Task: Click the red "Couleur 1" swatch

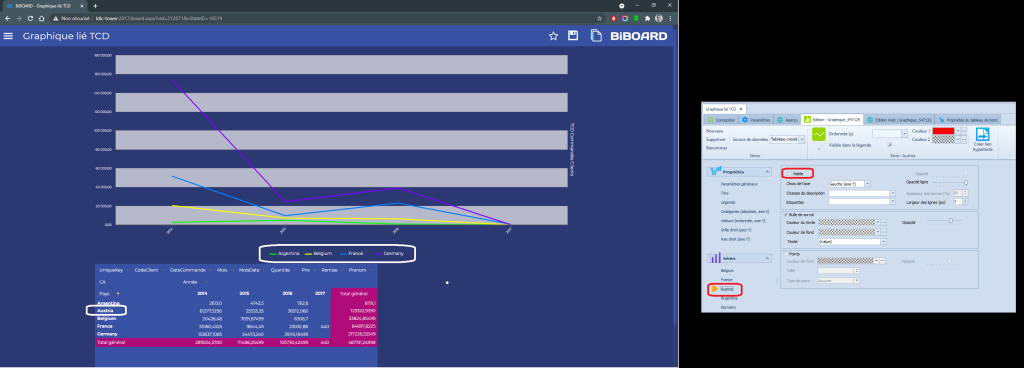Action: pyautogui.click(x=944, y=131)
